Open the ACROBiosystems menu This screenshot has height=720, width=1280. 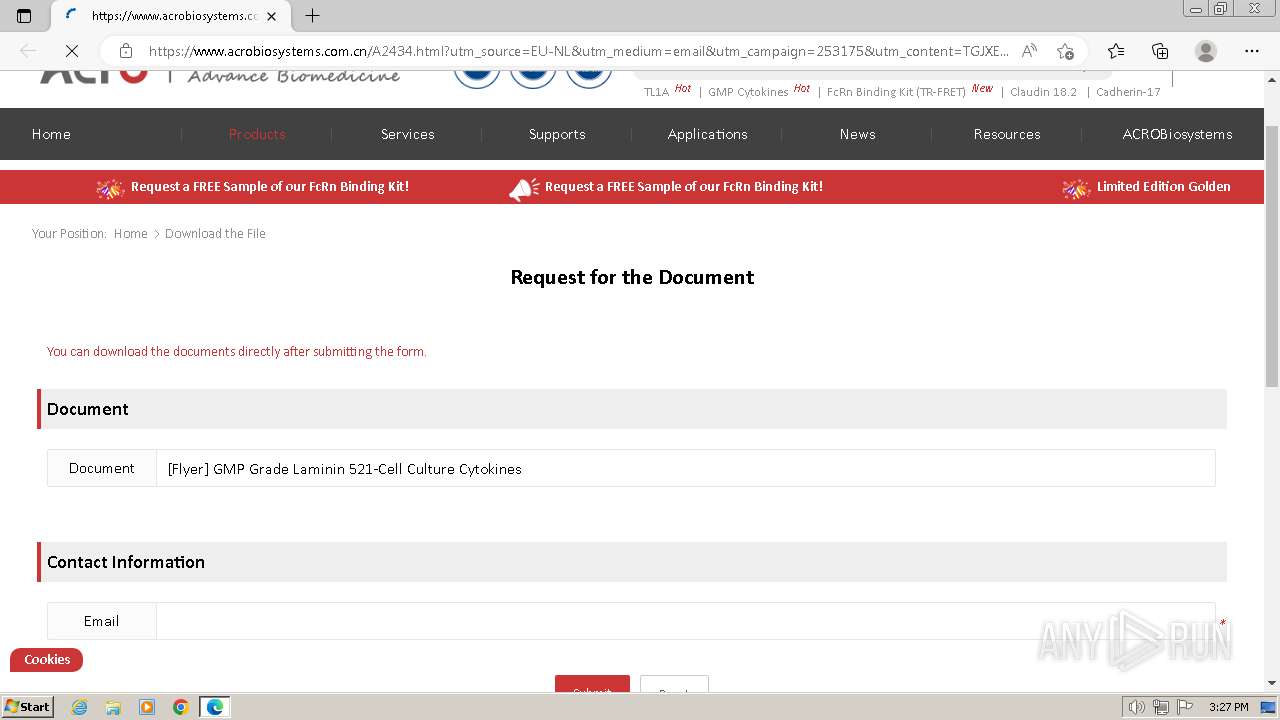1177,134
